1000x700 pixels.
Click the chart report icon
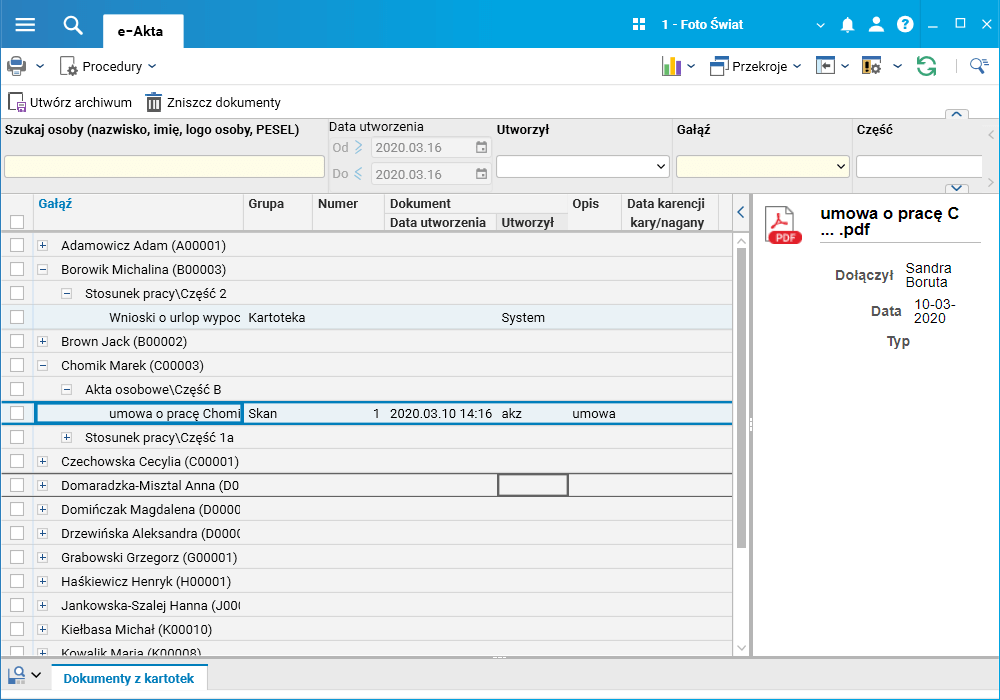point(671,66)
